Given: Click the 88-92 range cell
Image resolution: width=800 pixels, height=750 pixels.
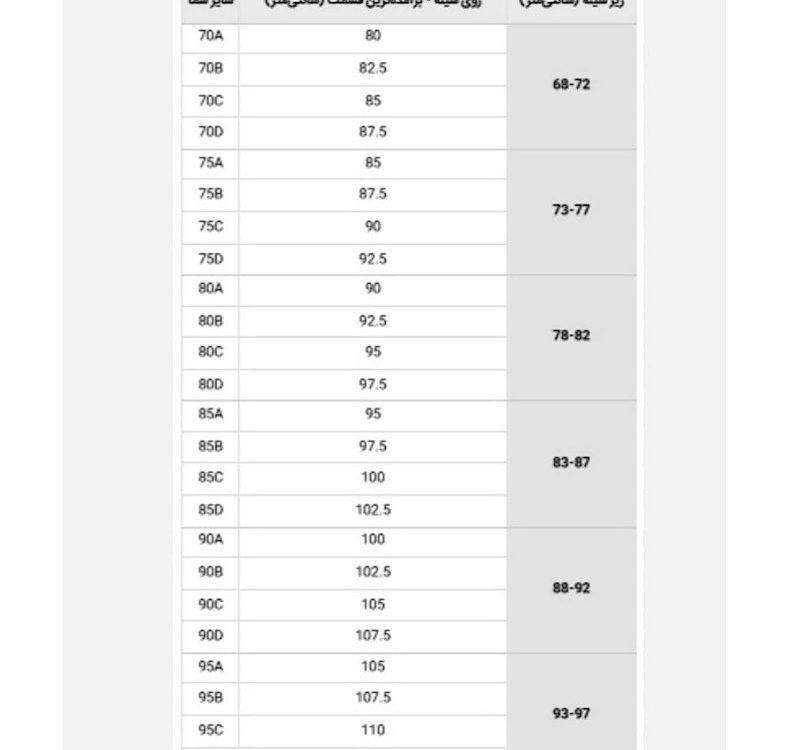Looking at the screenshot, I should (x=571, y=588).
